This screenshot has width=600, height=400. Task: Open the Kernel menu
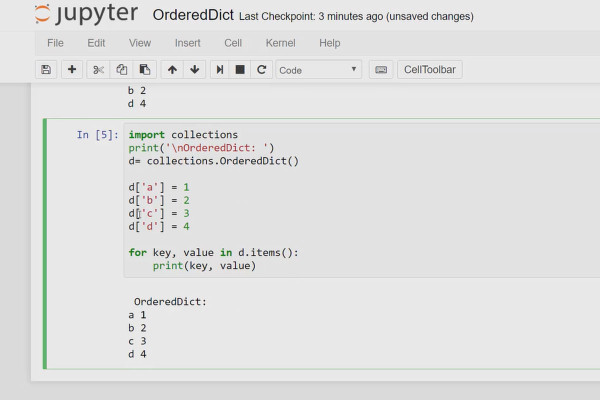coord(280,43)
